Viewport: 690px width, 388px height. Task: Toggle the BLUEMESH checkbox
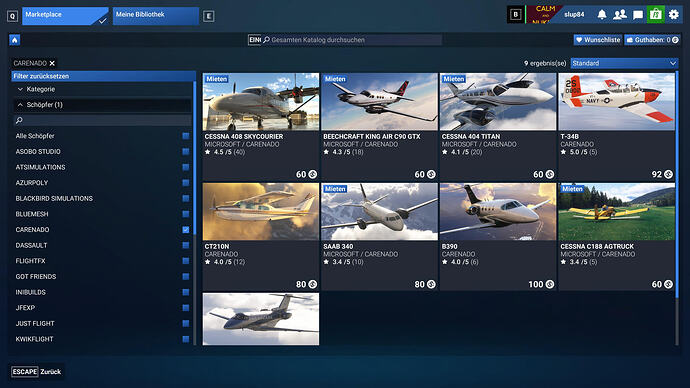(x=186, y=214)
